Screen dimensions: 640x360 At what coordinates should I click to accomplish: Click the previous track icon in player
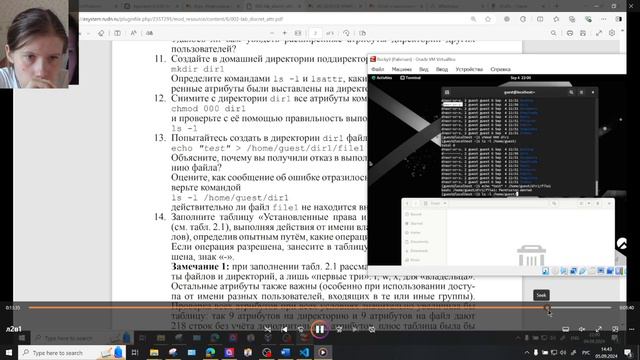[x=284, y=329]
